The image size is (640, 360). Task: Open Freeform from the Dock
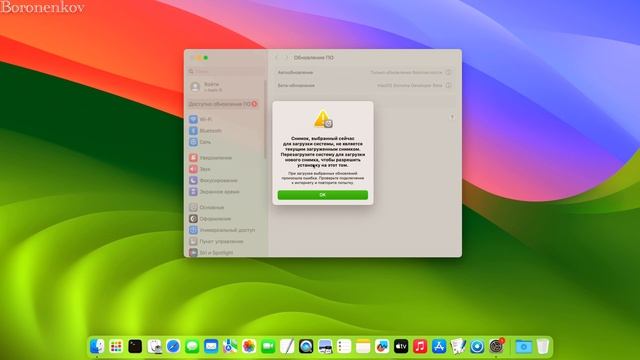click(x=382, y=347)
